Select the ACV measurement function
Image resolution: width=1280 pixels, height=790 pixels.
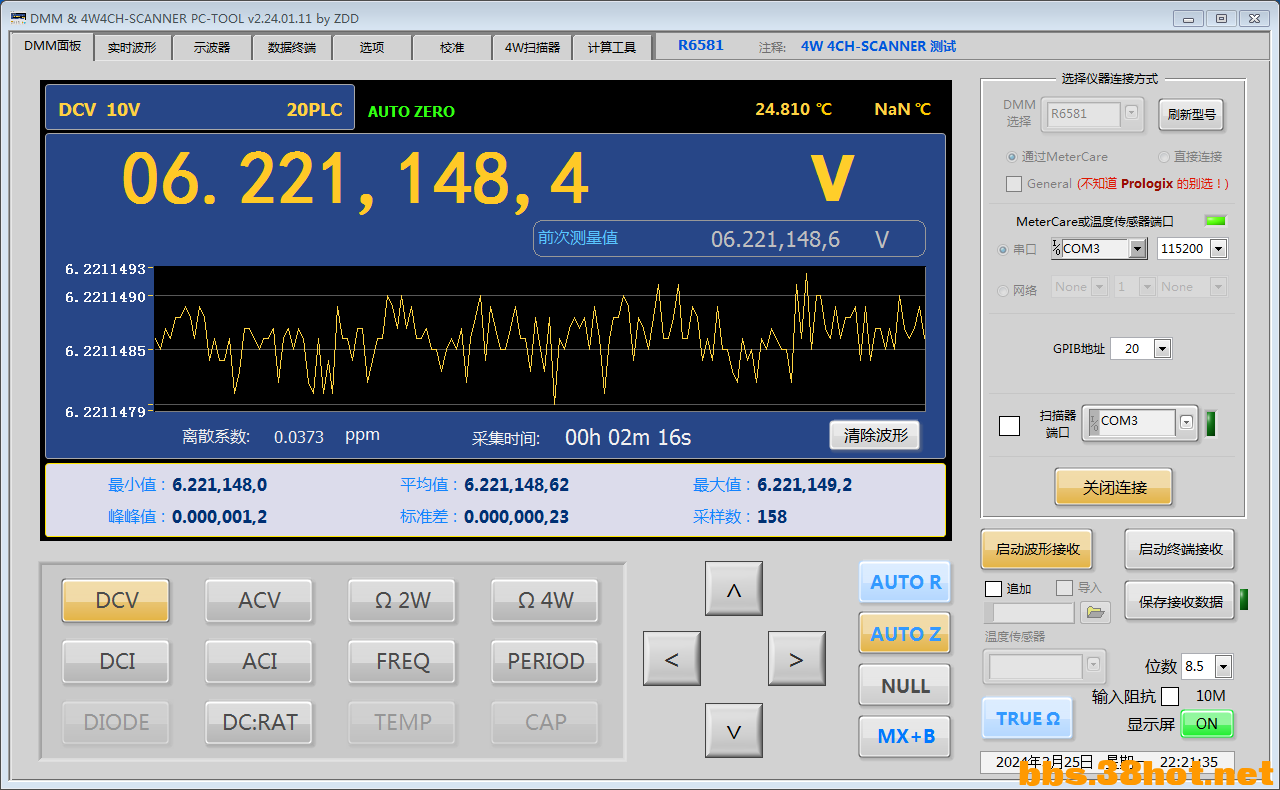(x=259, y=600)
